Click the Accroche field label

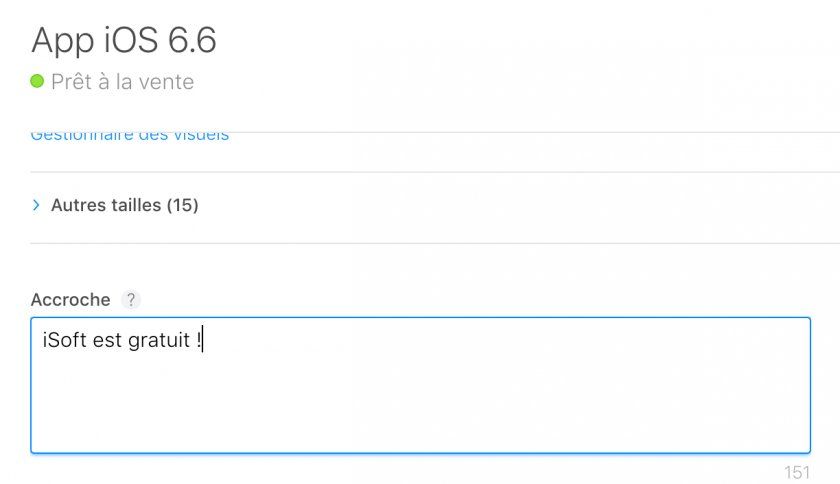71,300
